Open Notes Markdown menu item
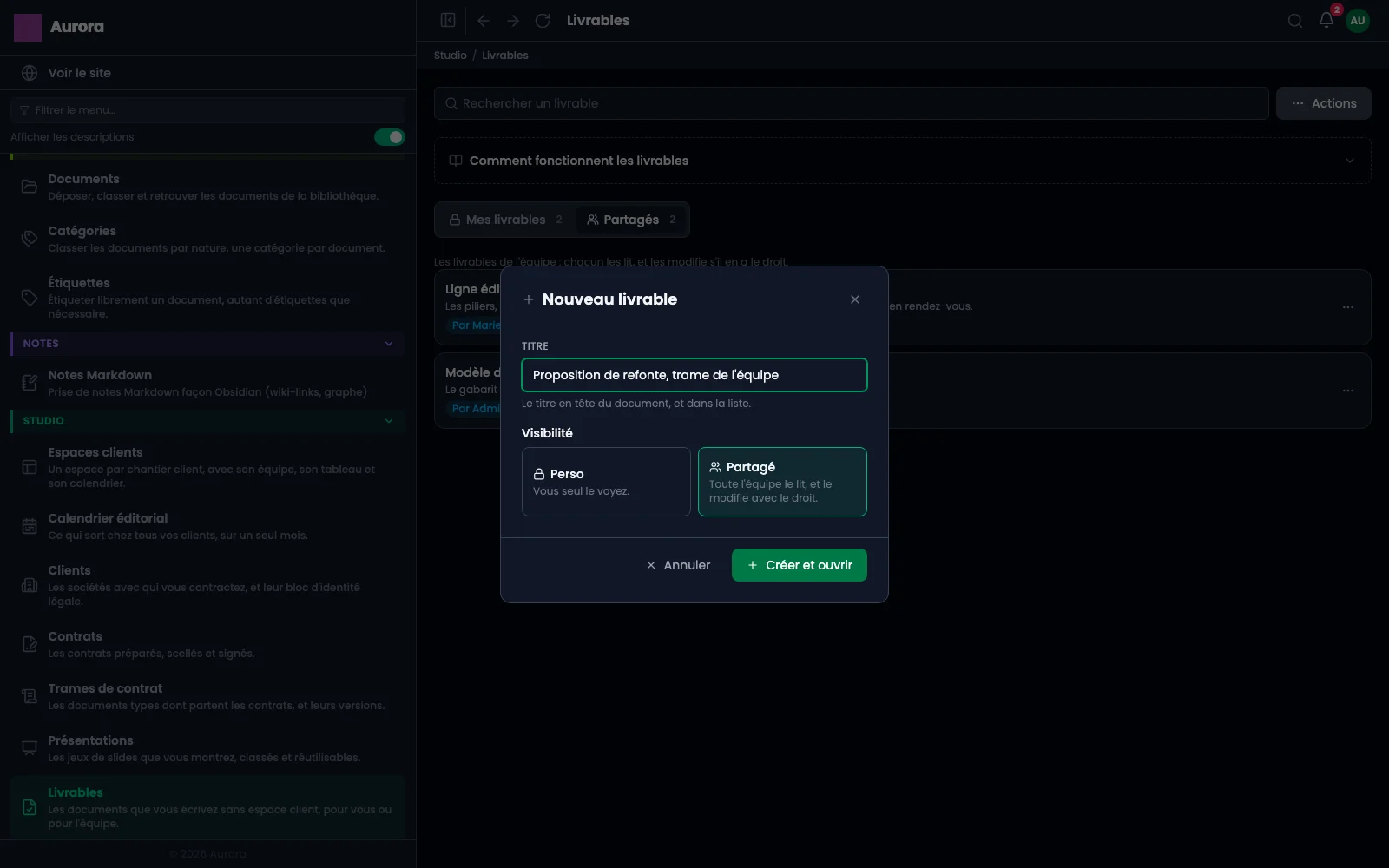 click(208, 383)
